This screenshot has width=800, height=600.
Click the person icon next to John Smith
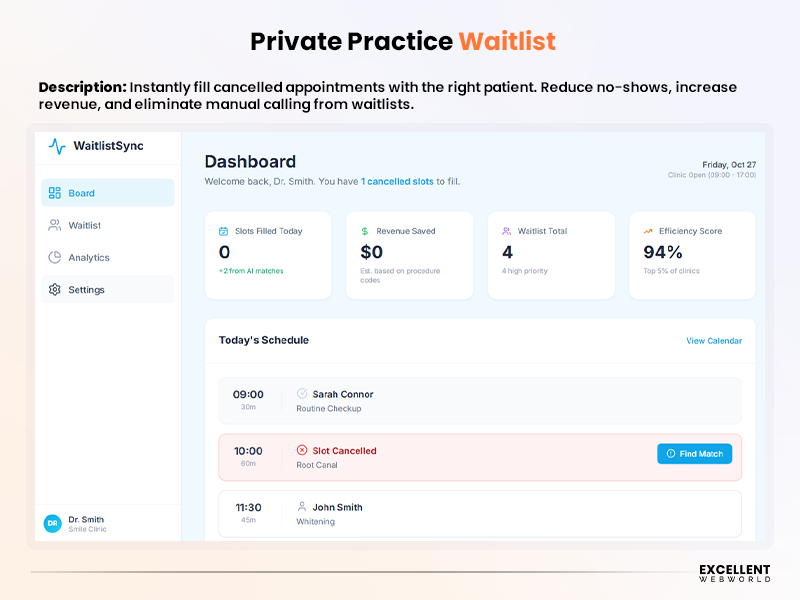303,507
